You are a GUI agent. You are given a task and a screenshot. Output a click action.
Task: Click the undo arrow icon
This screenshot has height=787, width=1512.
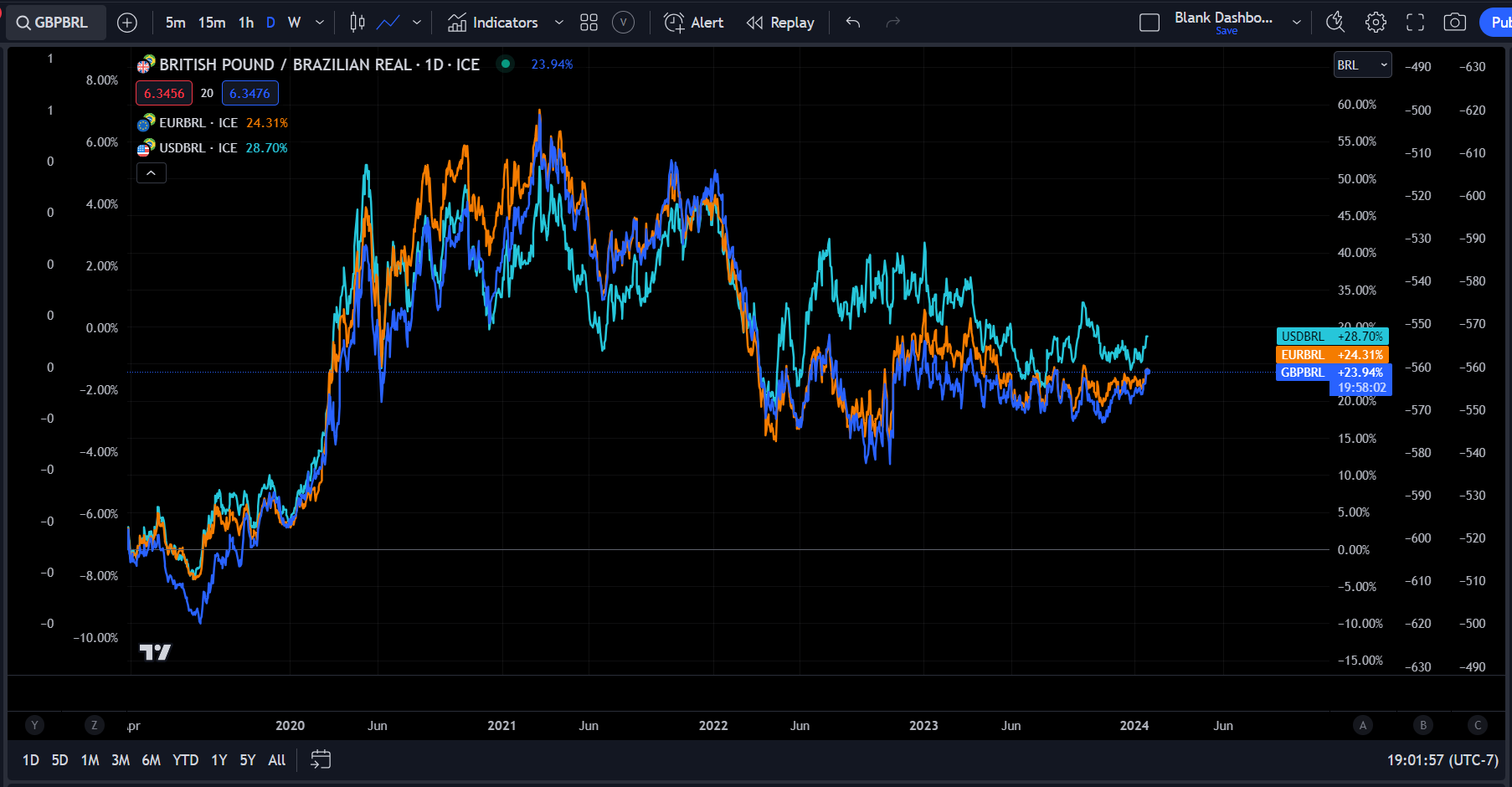click(x=853, y=23)
